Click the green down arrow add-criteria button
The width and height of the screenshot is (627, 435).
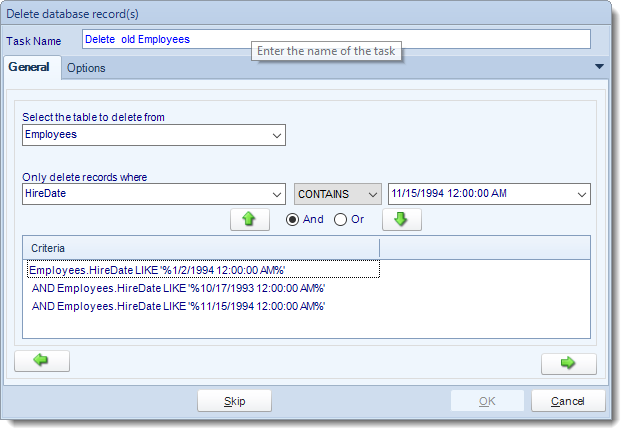(x=401, y=219)
